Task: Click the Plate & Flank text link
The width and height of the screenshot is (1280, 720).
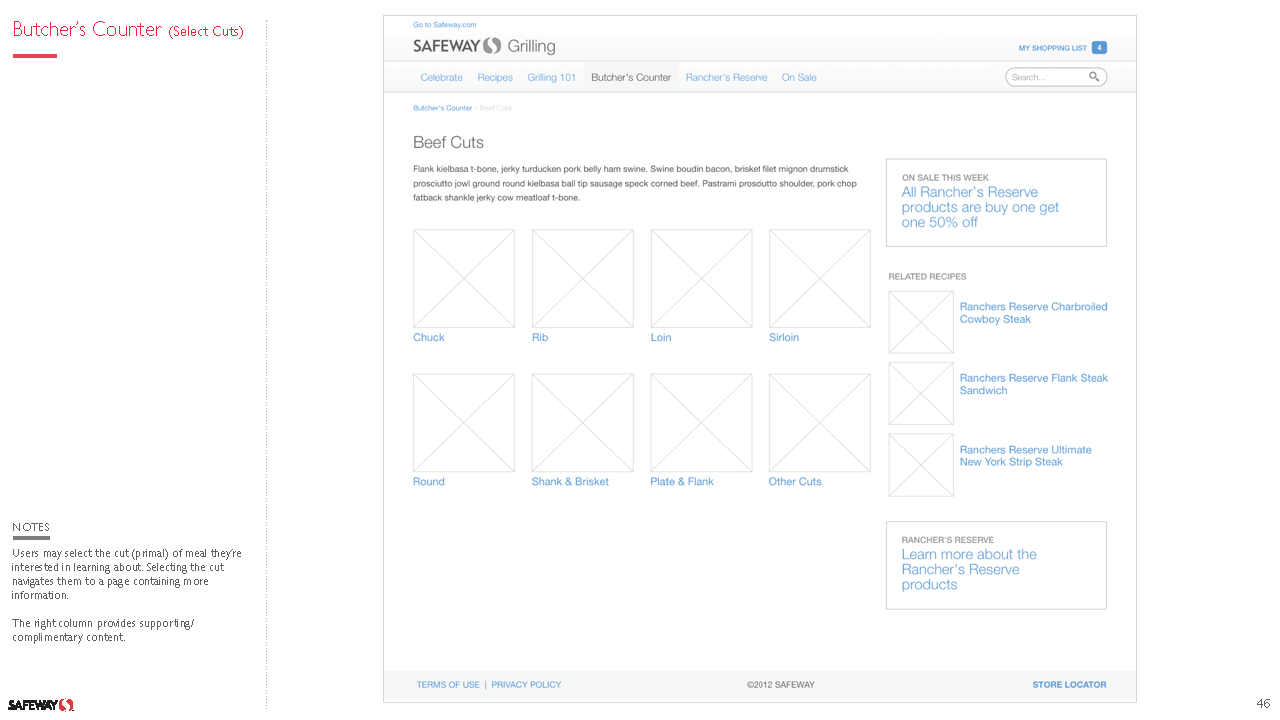Action: click(x=682, y=481)
